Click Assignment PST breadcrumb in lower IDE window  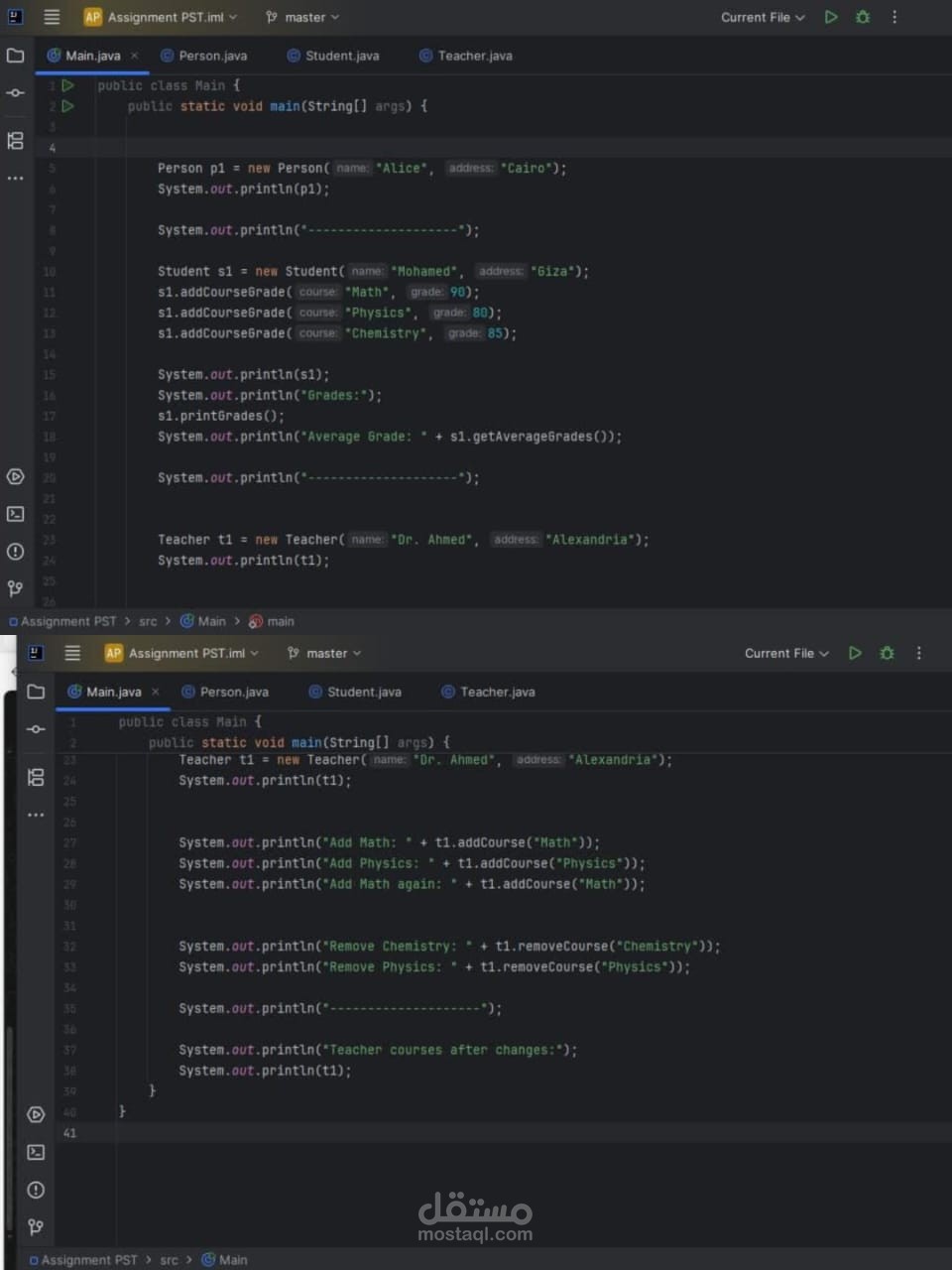[83, 1260]
